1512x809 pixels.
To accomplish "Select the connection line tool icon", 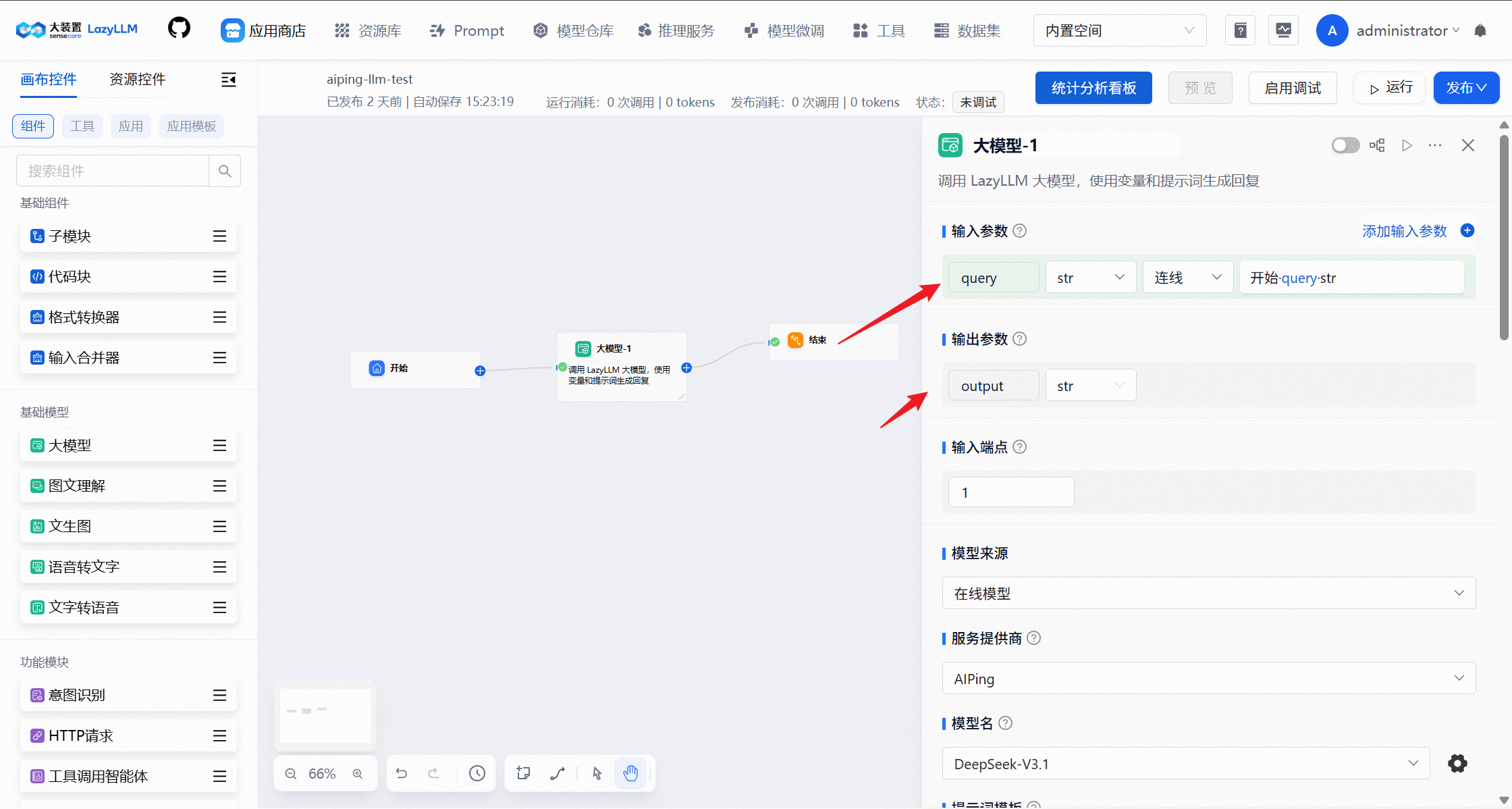I will 558,773.
